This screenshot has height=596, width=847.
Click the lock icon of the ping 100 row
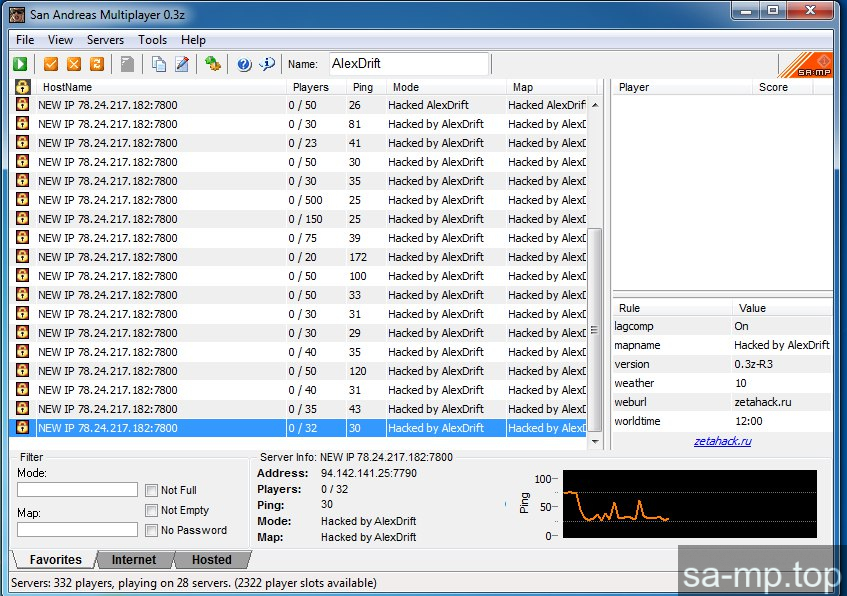click(x=22, y=276)
